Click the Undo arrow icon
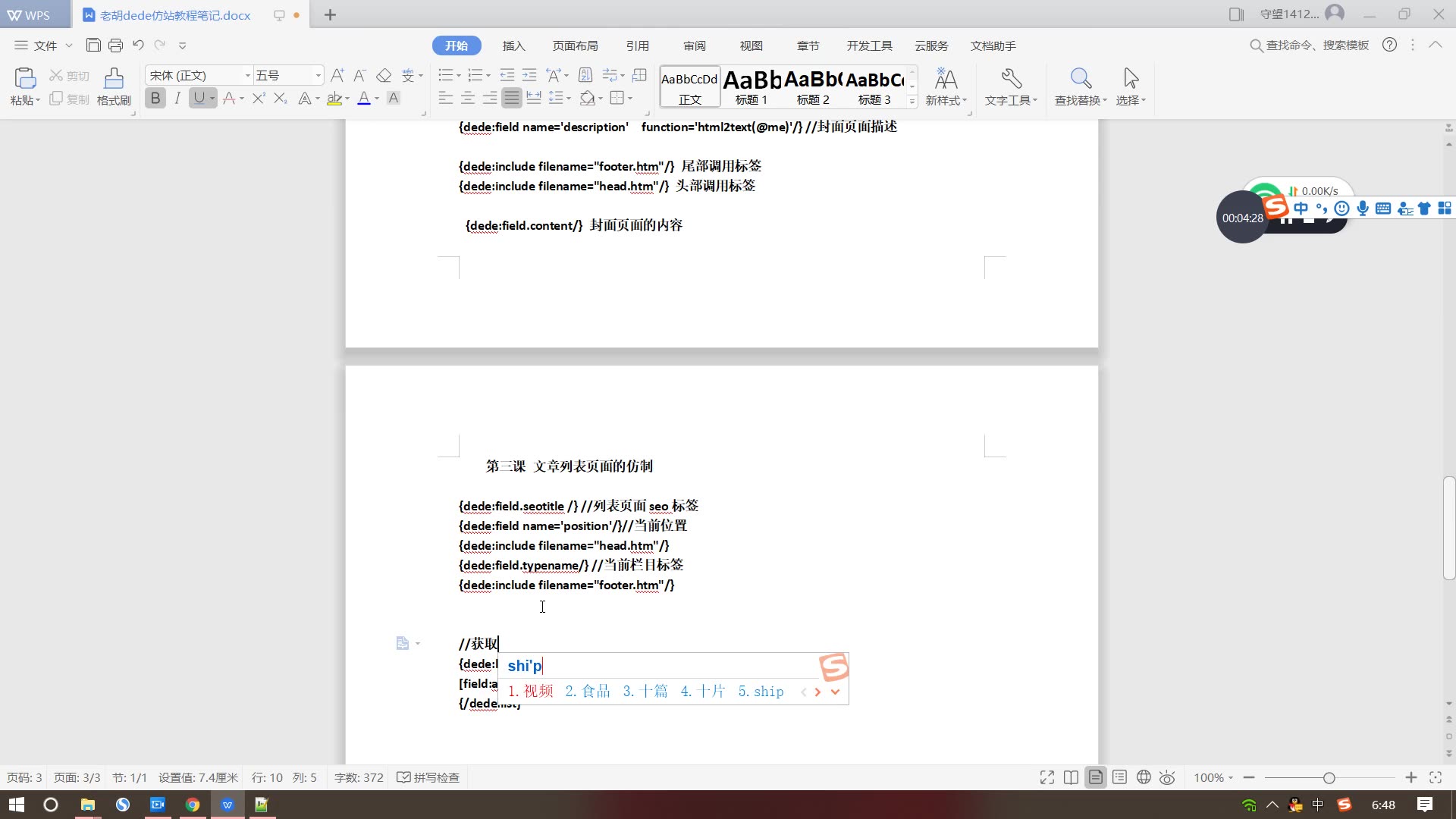 pyautogui.click(x=138, y=45)
